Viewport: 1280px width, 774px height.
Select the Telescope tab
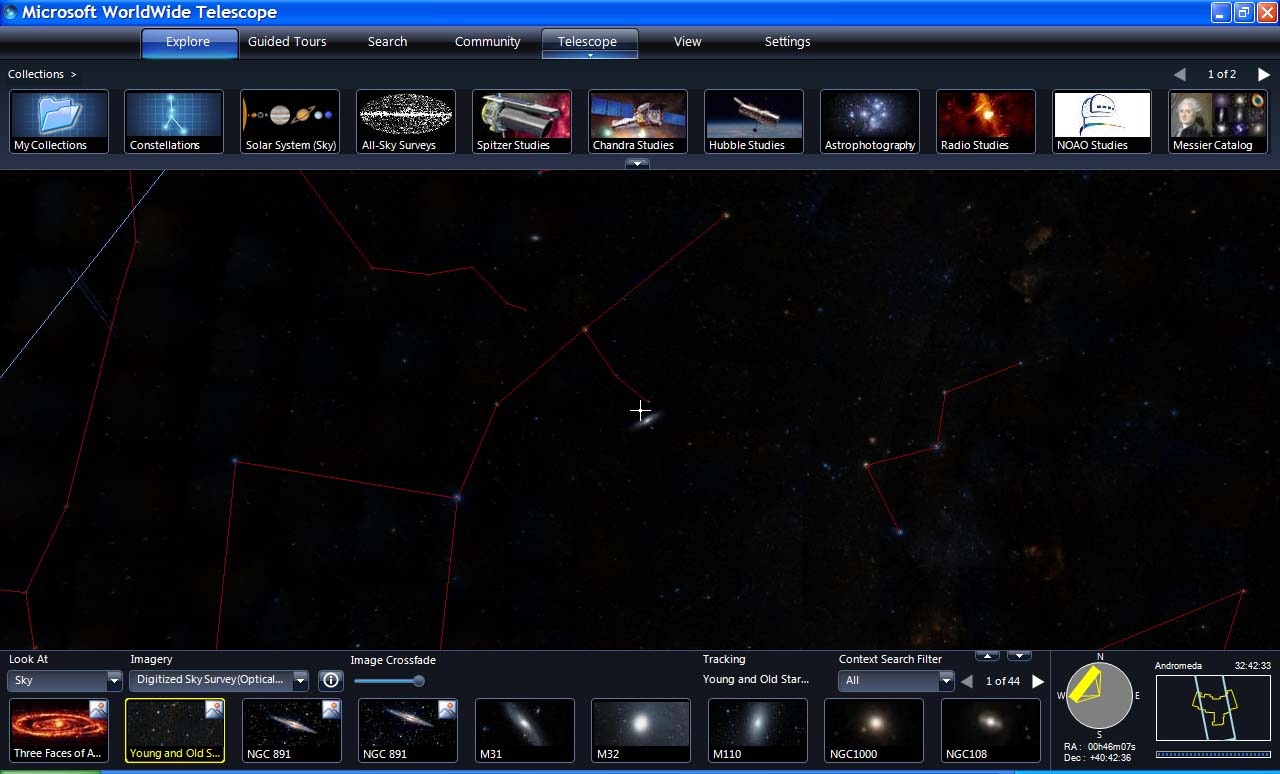(x=588, y=41)
